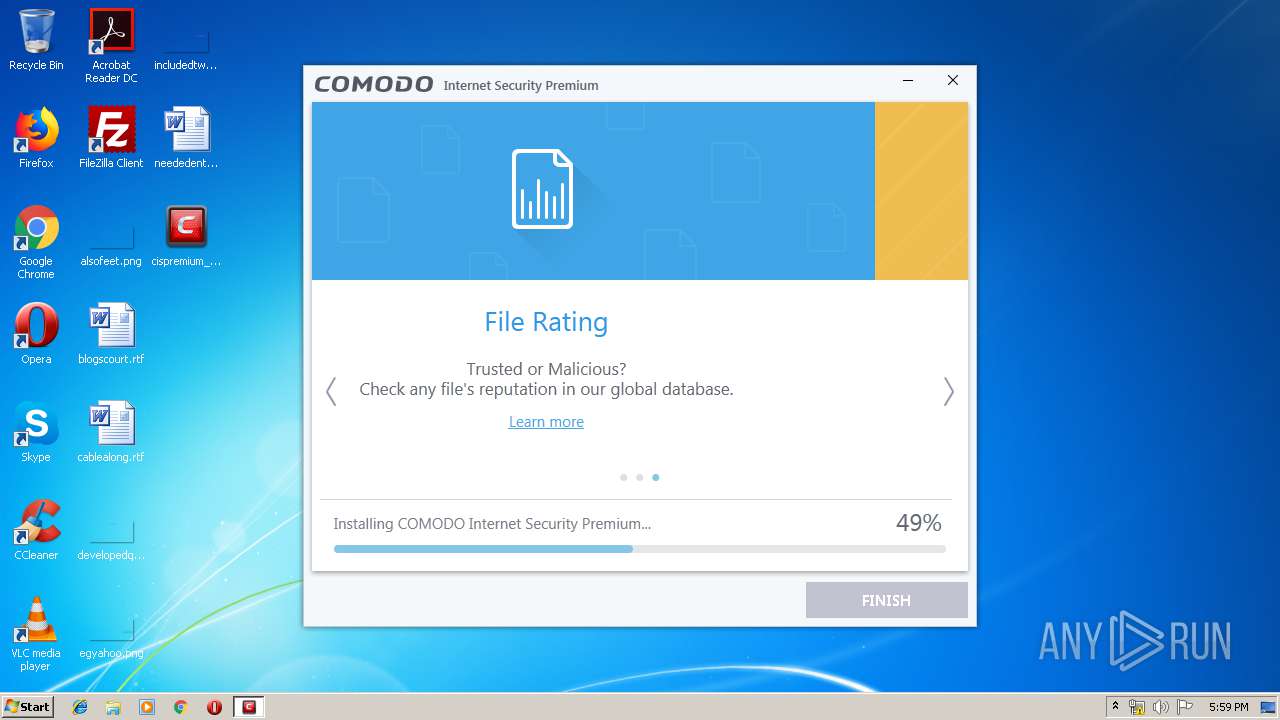Open Action Center flag tray icon
This screenshot has height=720, width=1280.
1185,707
